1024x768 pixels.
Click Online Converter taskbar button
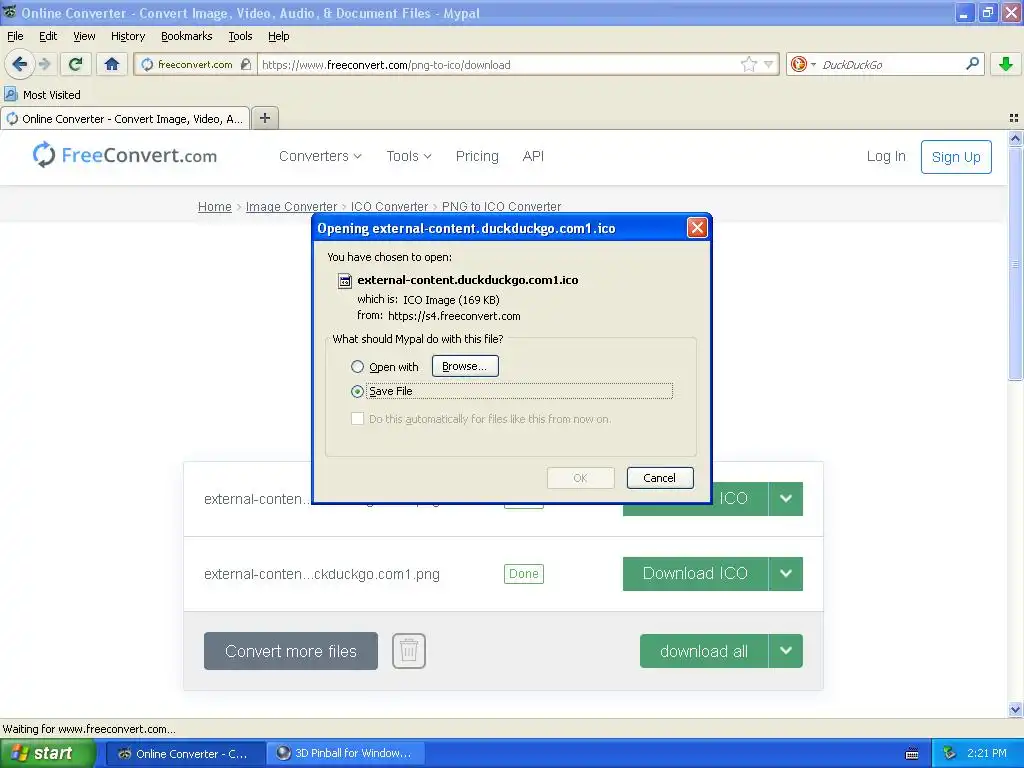click(x=185, y=753)
